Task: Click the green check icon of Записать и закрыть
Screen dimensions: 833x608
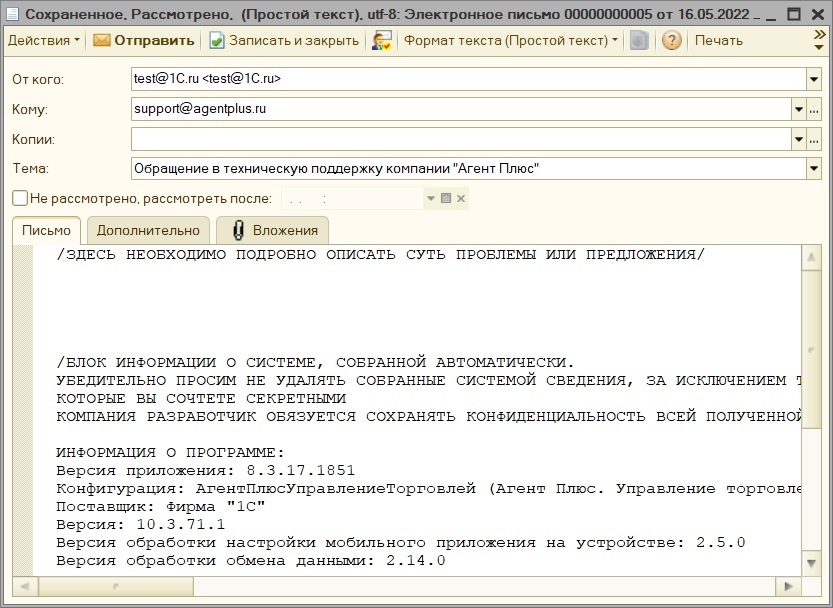Action: (216, 40)
